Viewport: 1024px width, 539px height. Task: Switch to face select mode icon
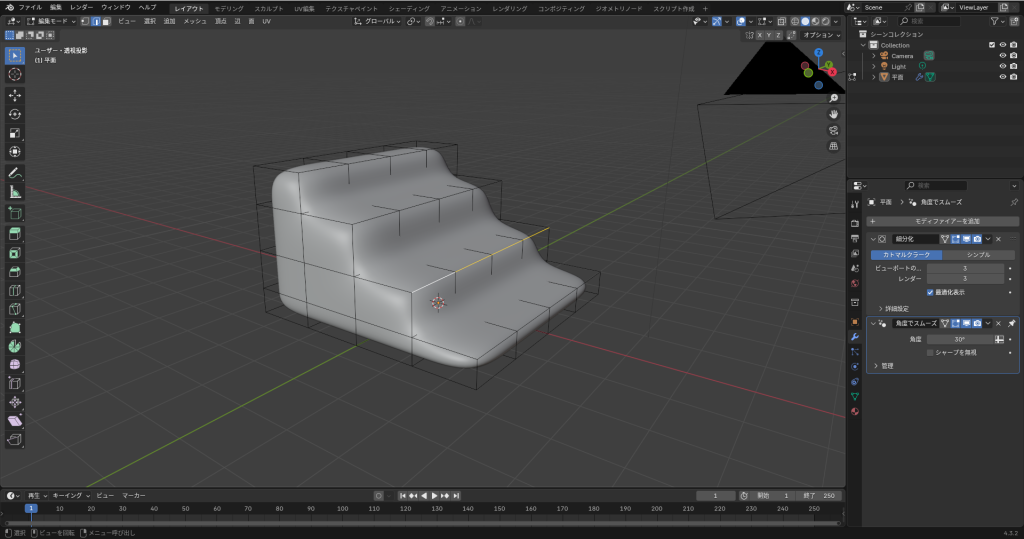tap(107, 21)
